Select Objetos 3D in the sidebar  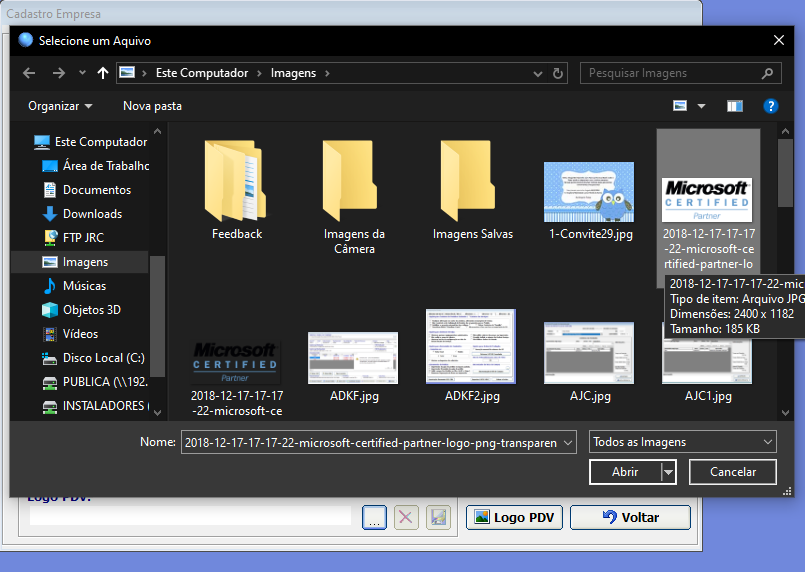[82, 310]
